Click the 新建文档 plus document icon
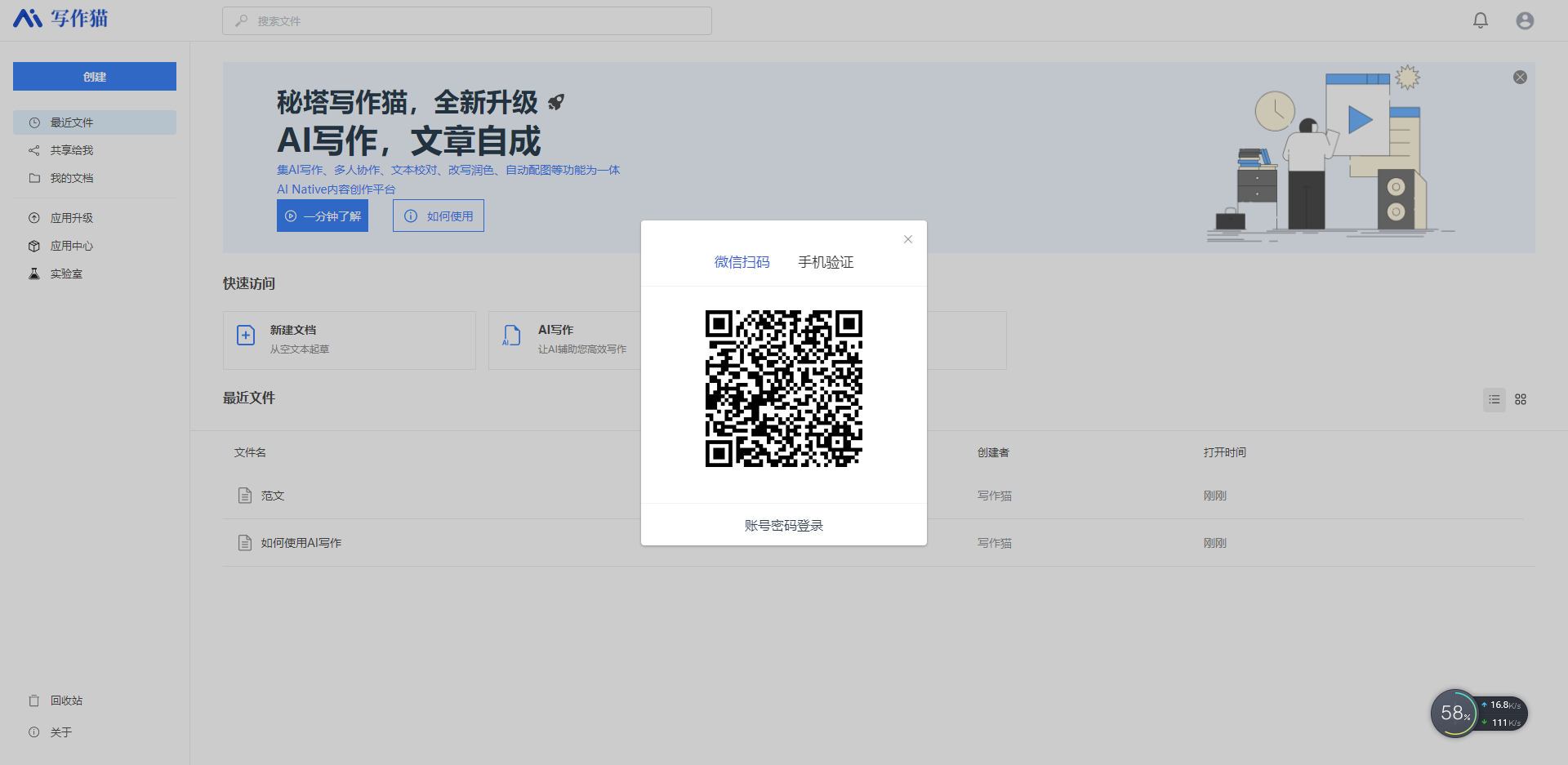This screenshot has width=1568, height=765. coord(246,335)
